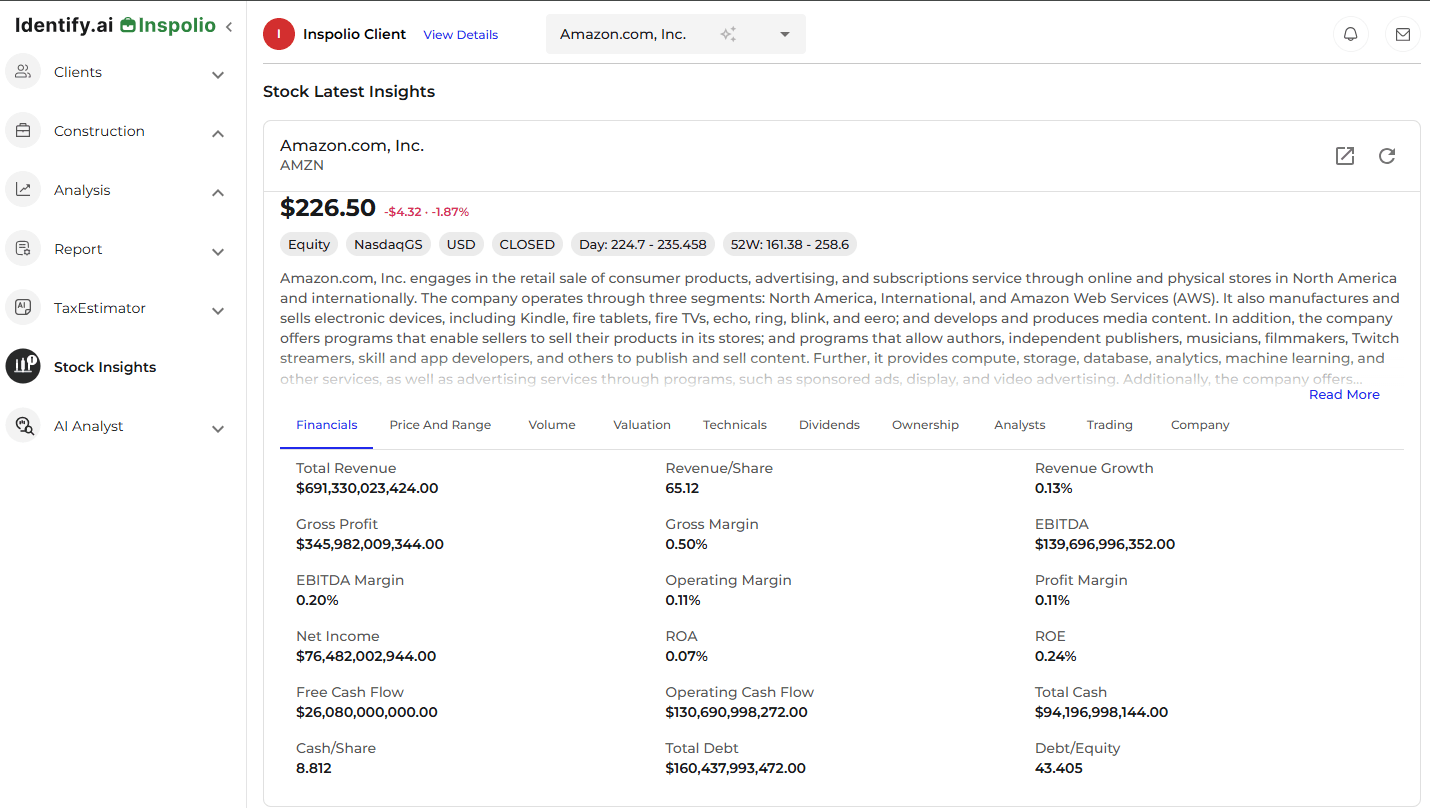This screenshot has height=808, width=1430.
Task: Click the View Details link
Action: [460, 35]
